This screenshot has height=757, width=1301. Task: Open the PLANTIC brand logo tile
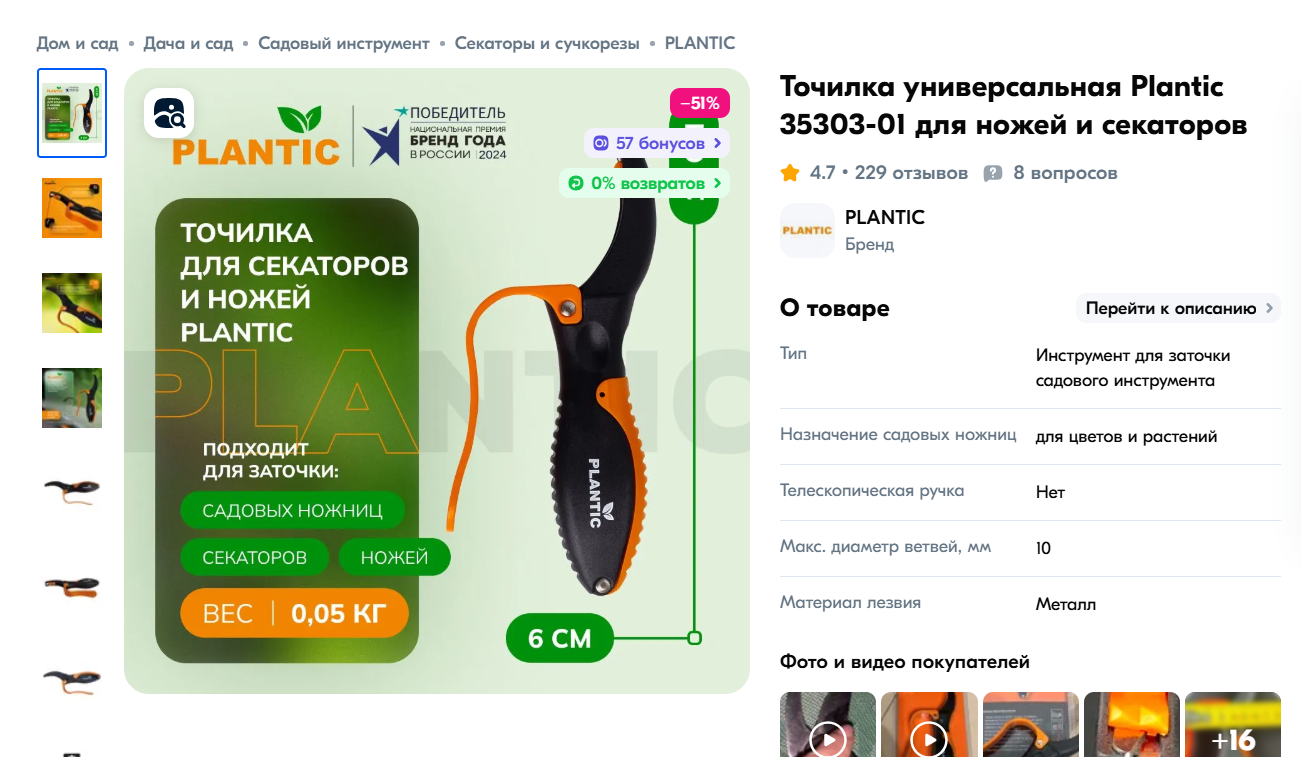tap(807, 230)
